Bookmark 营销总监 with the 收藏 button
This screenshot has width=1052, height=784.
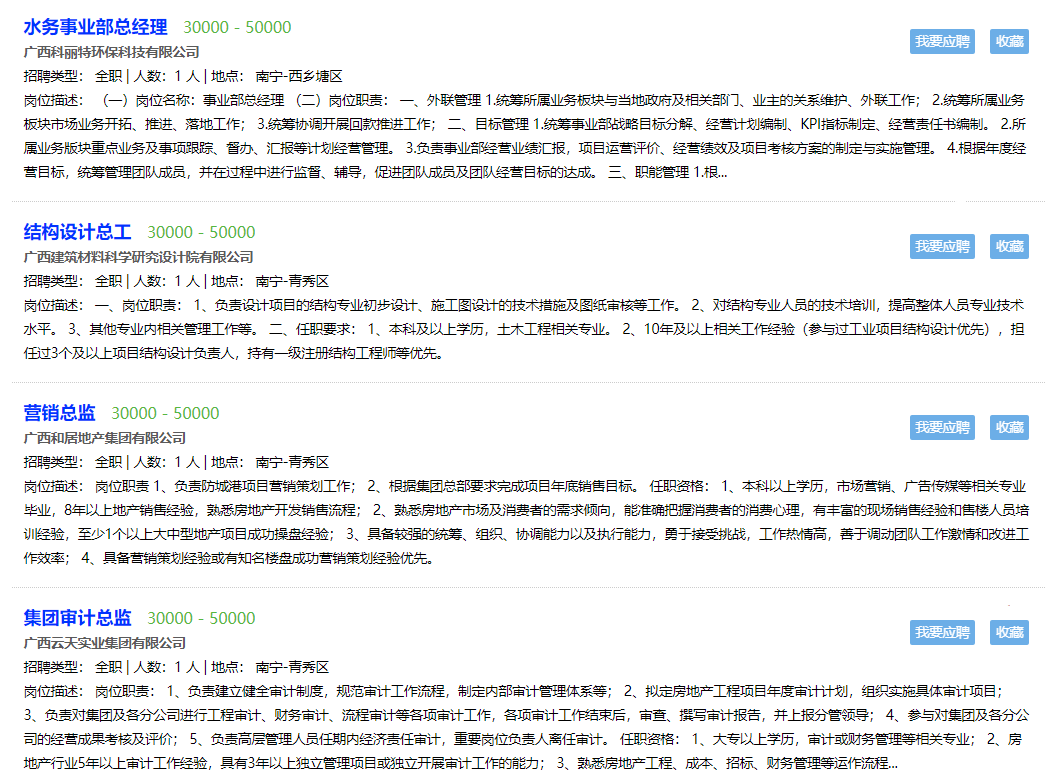coord(1009,427)
